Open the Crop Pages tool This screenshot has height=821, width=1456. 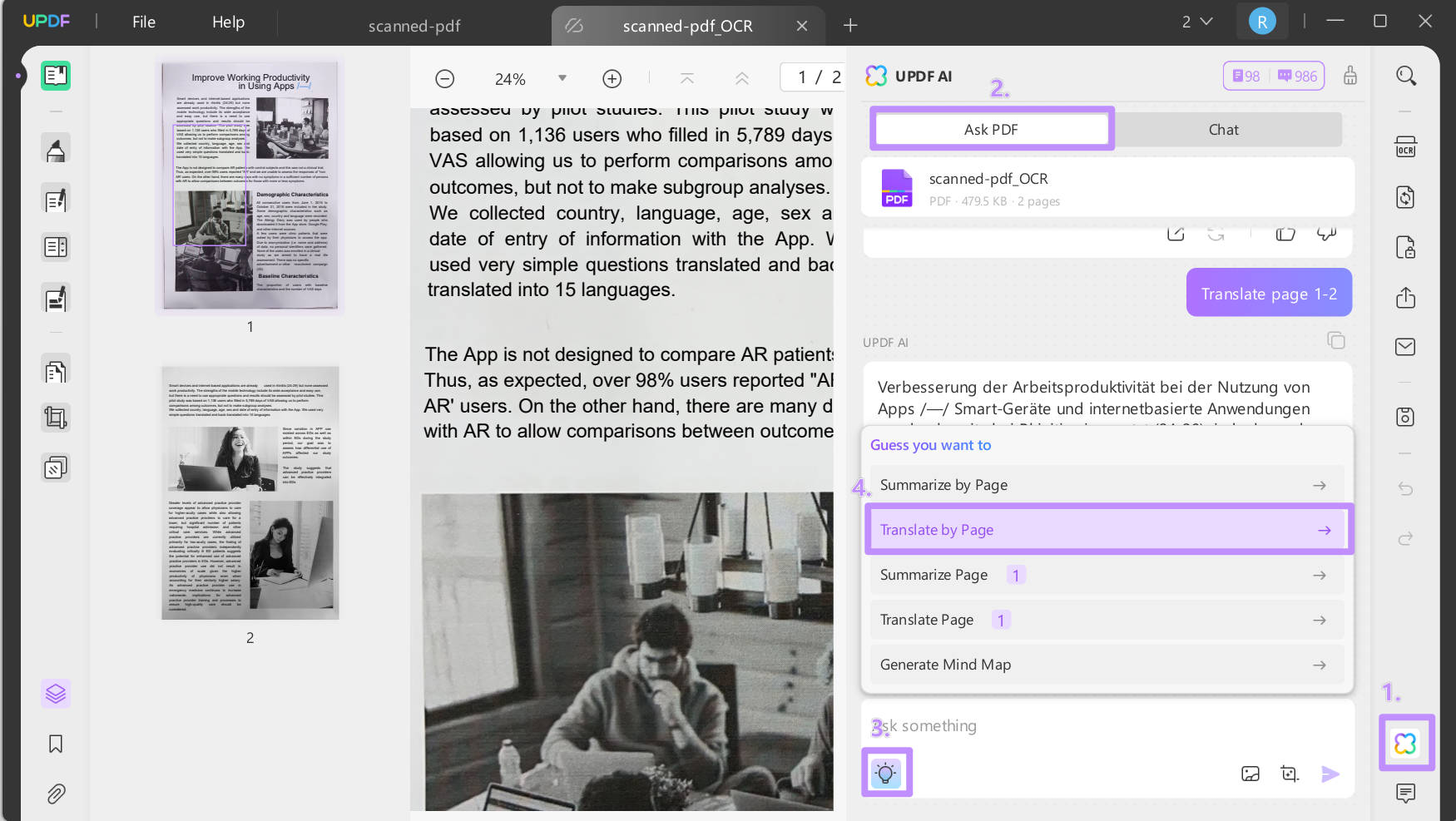(x=55, y=417)
